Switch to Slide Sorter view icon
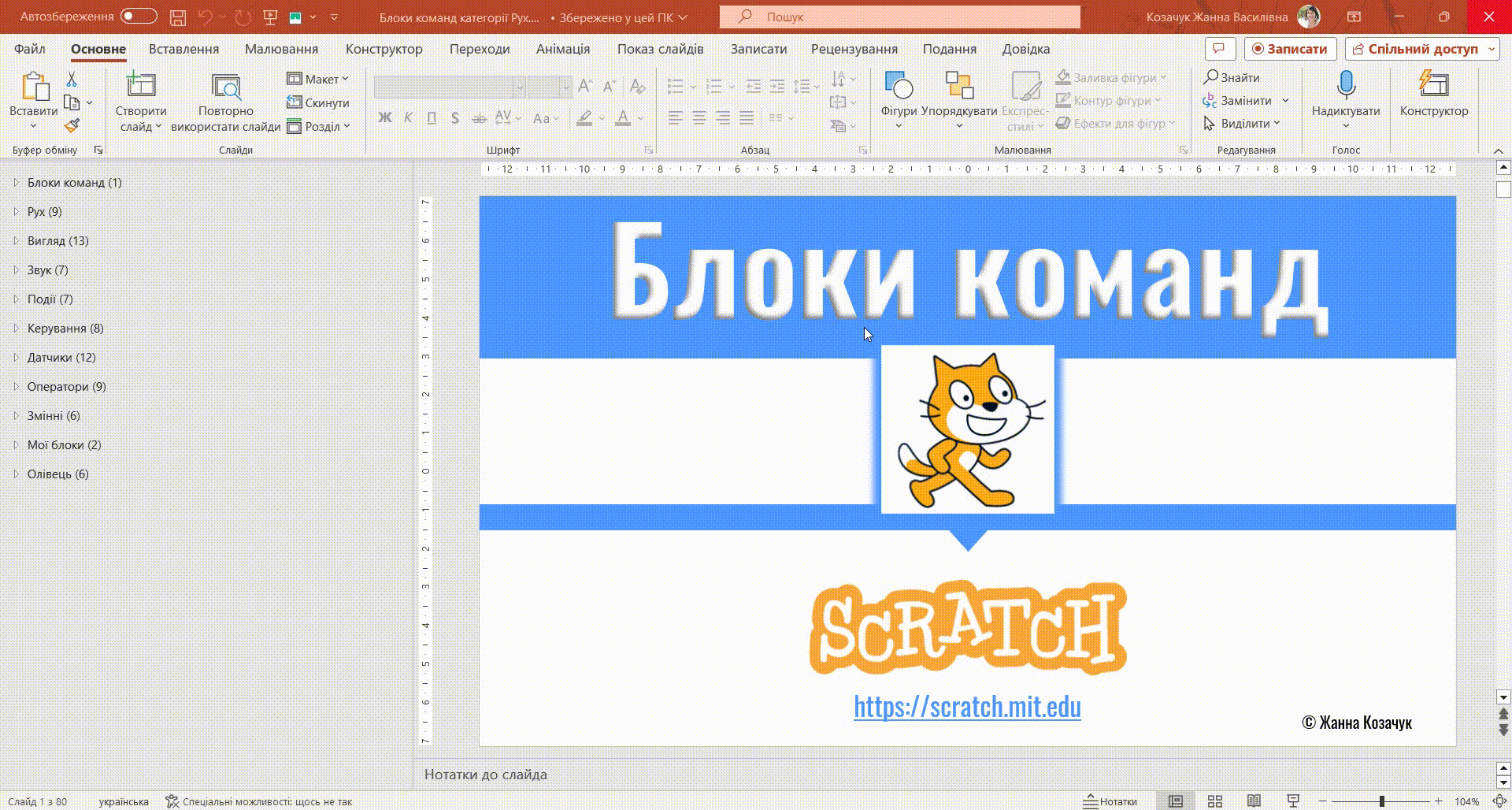Screen dimensions: 1512x810 1215,801
